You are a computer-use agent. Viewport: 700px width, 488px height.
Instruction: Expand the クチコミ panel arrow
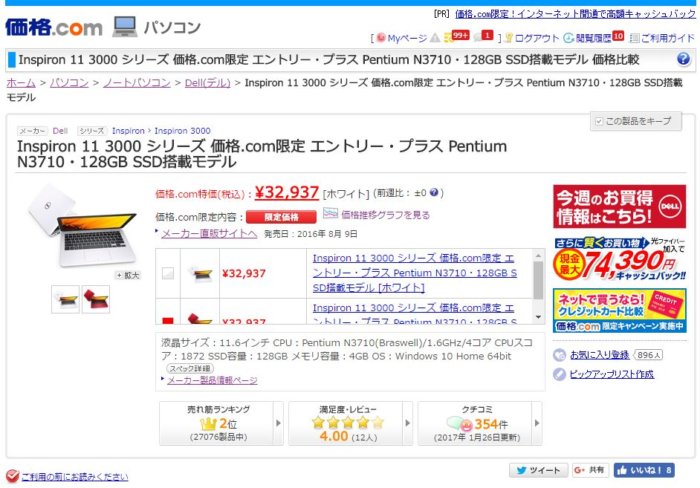(x=537, y=423)
